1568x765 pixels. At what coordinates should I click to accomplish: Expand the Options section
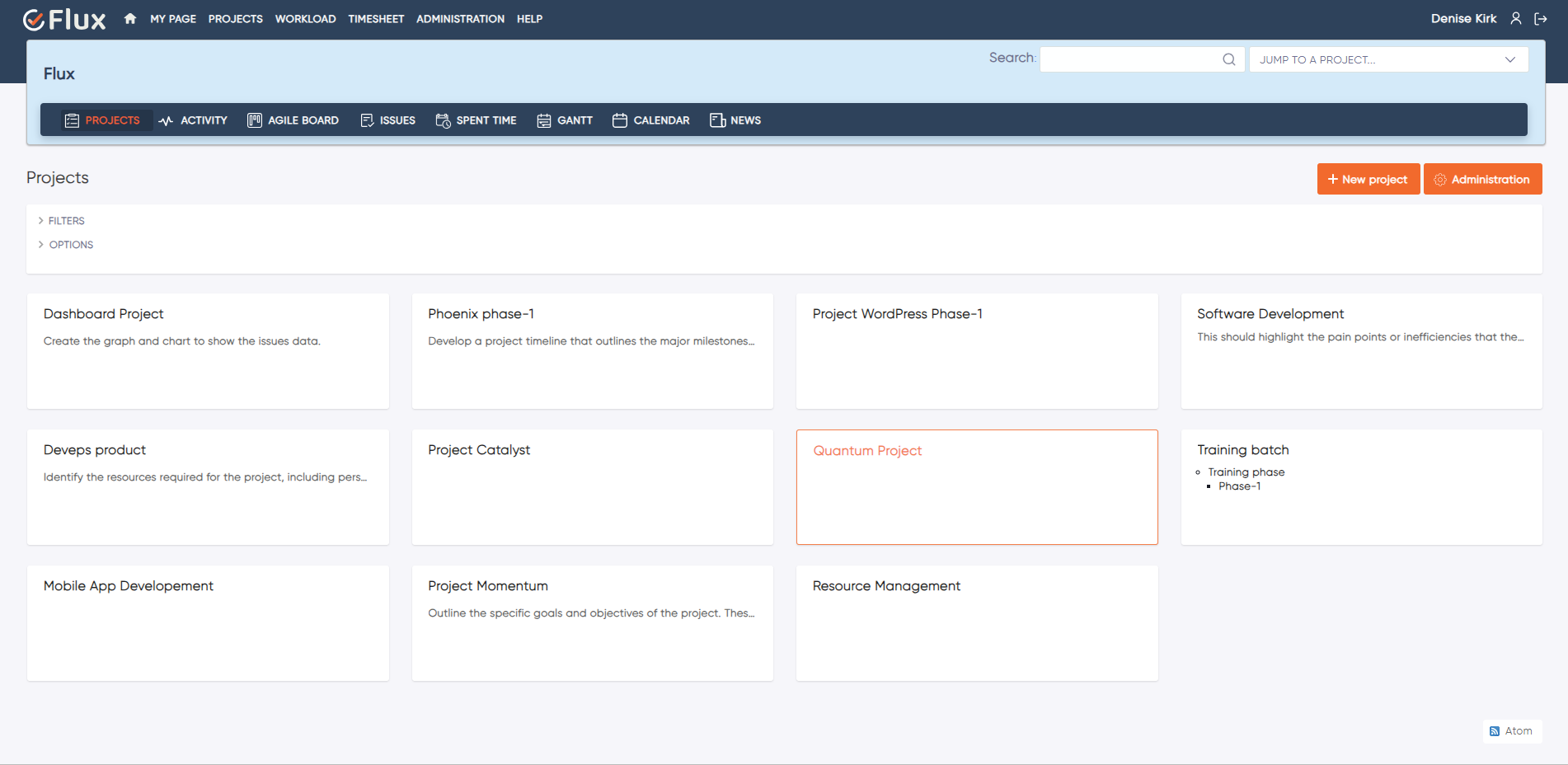click(x=71, y=245)
